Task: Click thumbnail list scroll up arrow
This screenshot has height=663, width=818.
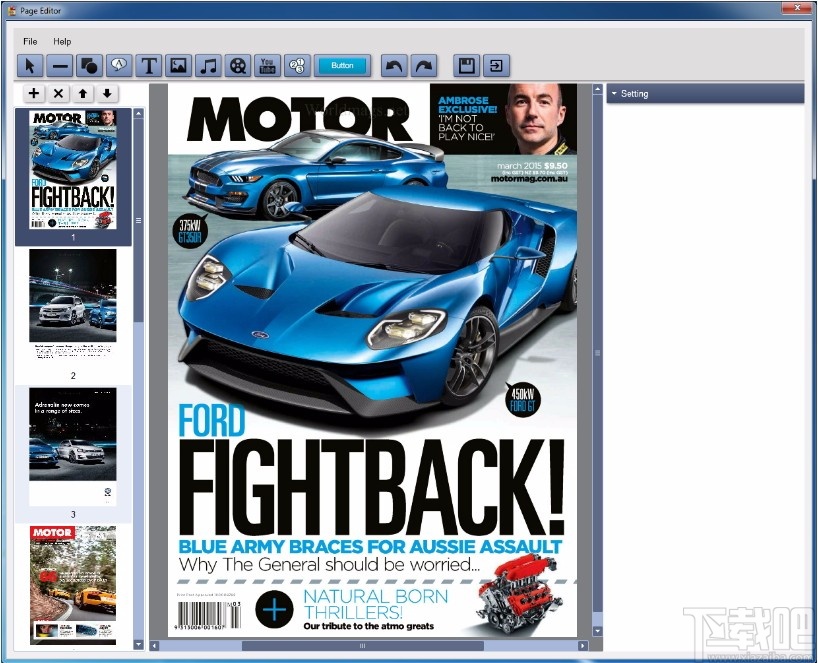Action: pos(138,113)
